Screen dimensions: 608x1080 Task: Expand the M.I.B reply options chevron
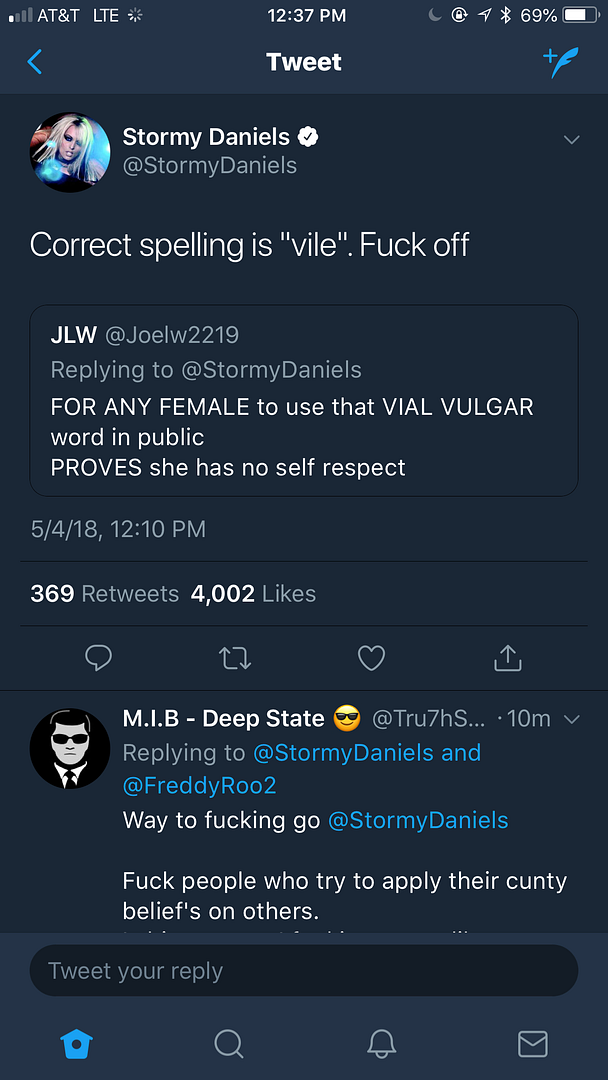coord(572,719)
